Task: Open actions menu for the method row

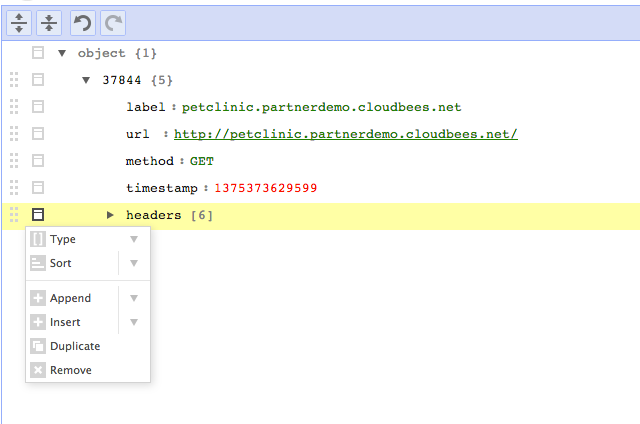Action: click(x=38, y=160)
